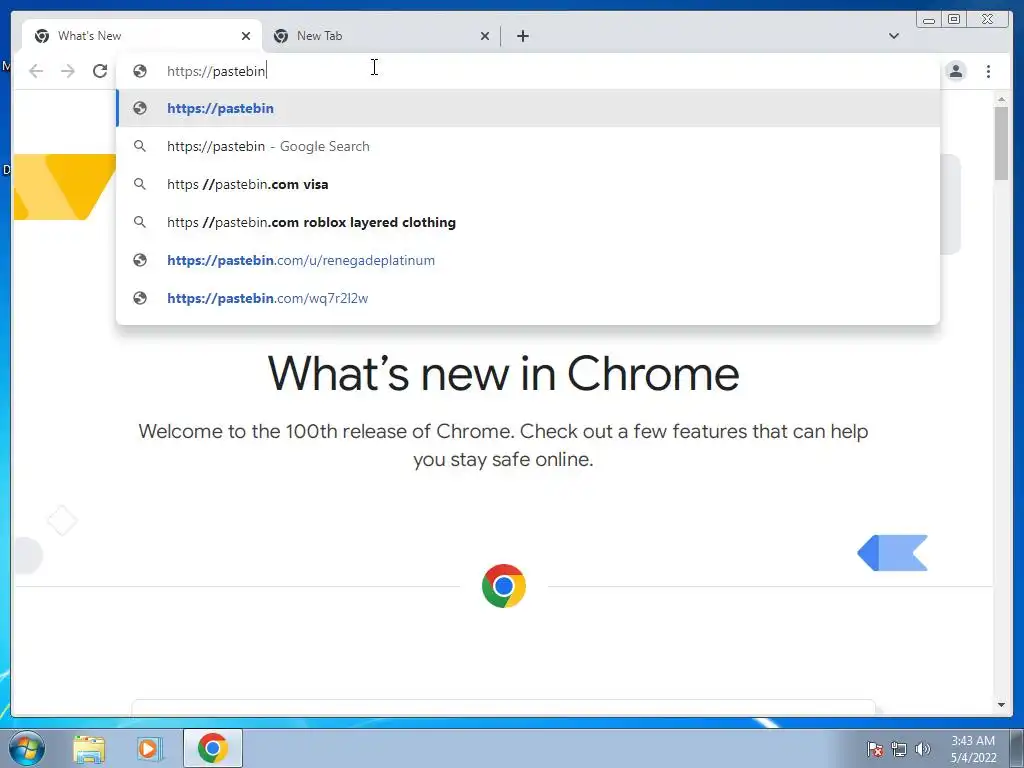Click the What's new in Chrome heading
This screenshot has width=1024, height=768.
[x=504, y=374]
